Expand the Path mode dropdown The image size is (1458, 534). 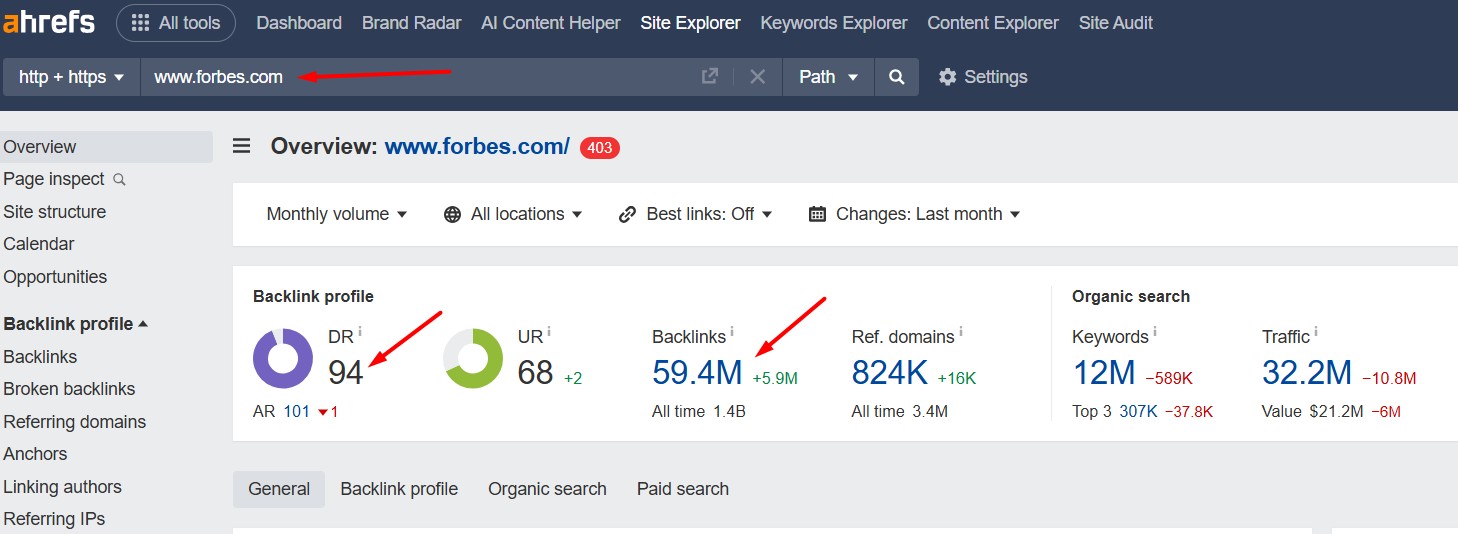(x=828, y=77)
